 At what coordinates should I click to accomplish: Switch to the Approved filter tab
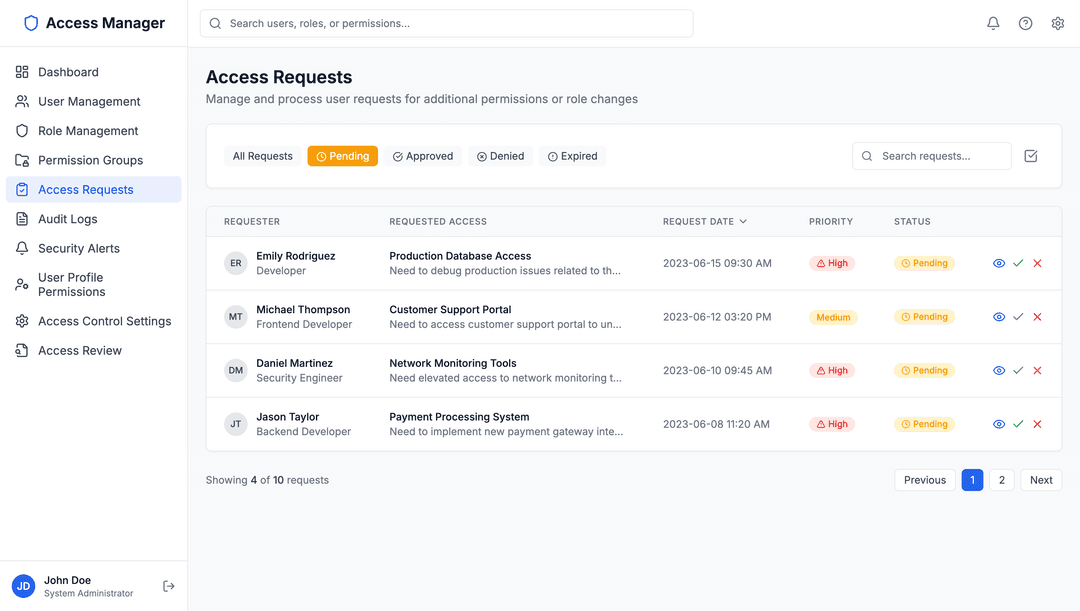coord(423,156)
